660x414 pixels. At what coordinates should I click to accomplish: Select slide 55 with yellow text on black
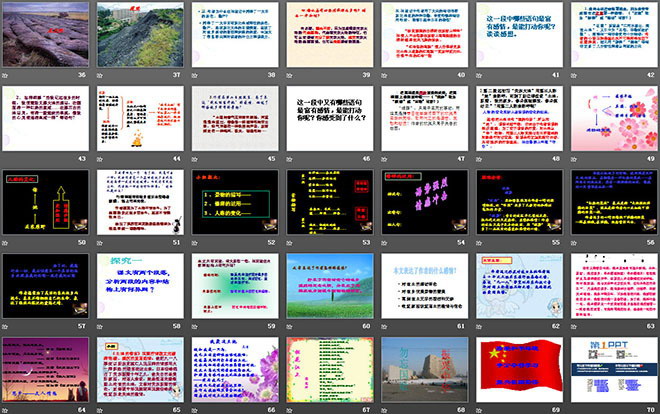coord(519,202)
